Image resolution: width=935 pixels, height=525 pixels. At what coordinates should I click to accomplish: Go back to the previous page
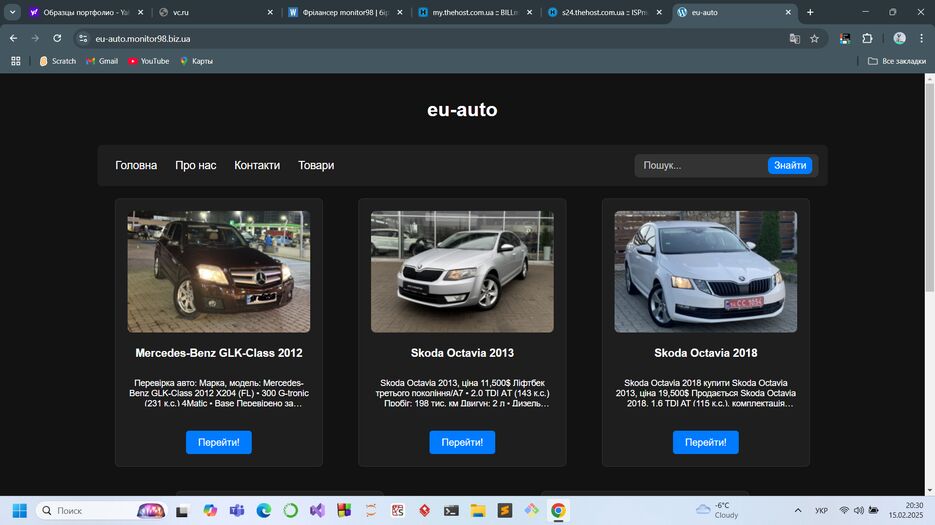tap(13, 38)
